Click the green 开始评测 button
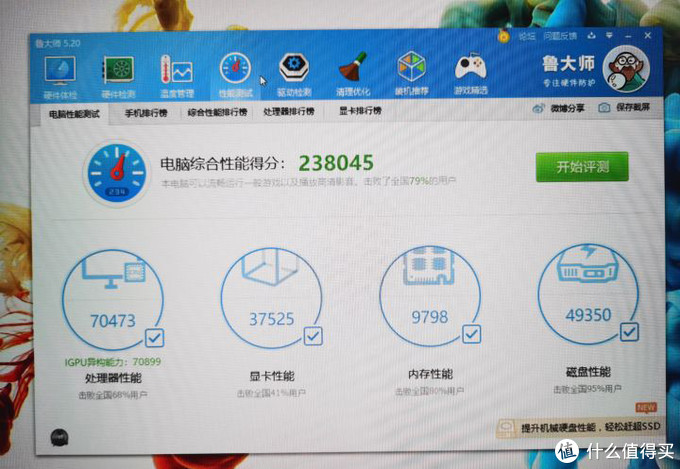The width and height of the screenshot is (680, 469). (582, 167)
